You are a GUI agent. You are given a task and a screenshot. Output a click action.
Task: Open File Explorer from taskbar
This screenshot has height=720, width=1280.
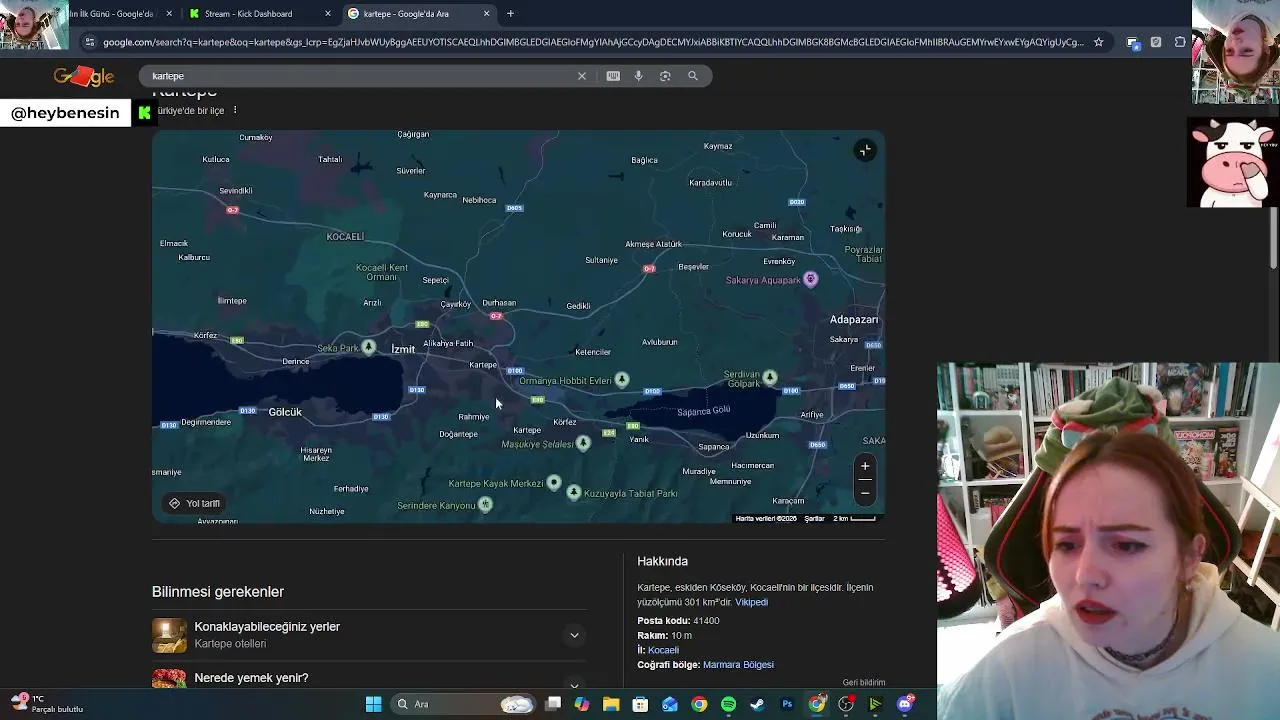point(611,704)
